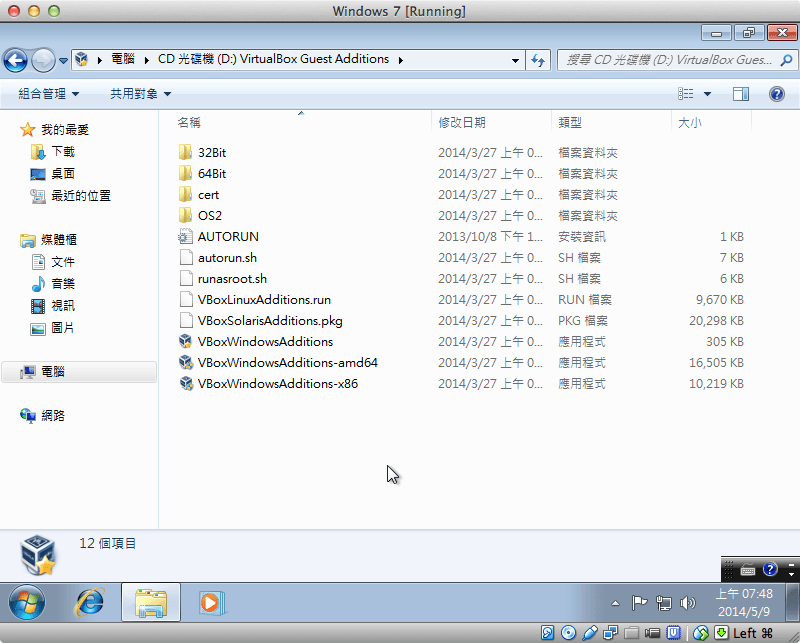800x643 pixels.
Task: Click the network adapter status icon
Action: 610,632
